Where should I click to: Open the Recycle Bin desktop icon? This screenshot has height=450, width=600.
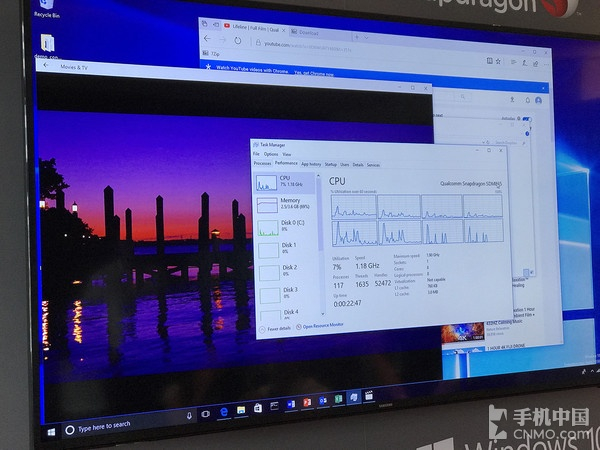point(47,8)
